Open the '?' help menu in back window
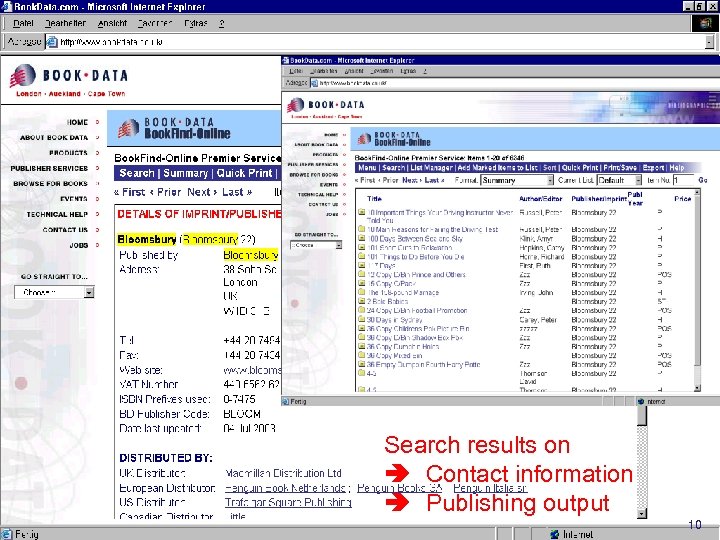720x540 pixels. click(x=222, y=23)
